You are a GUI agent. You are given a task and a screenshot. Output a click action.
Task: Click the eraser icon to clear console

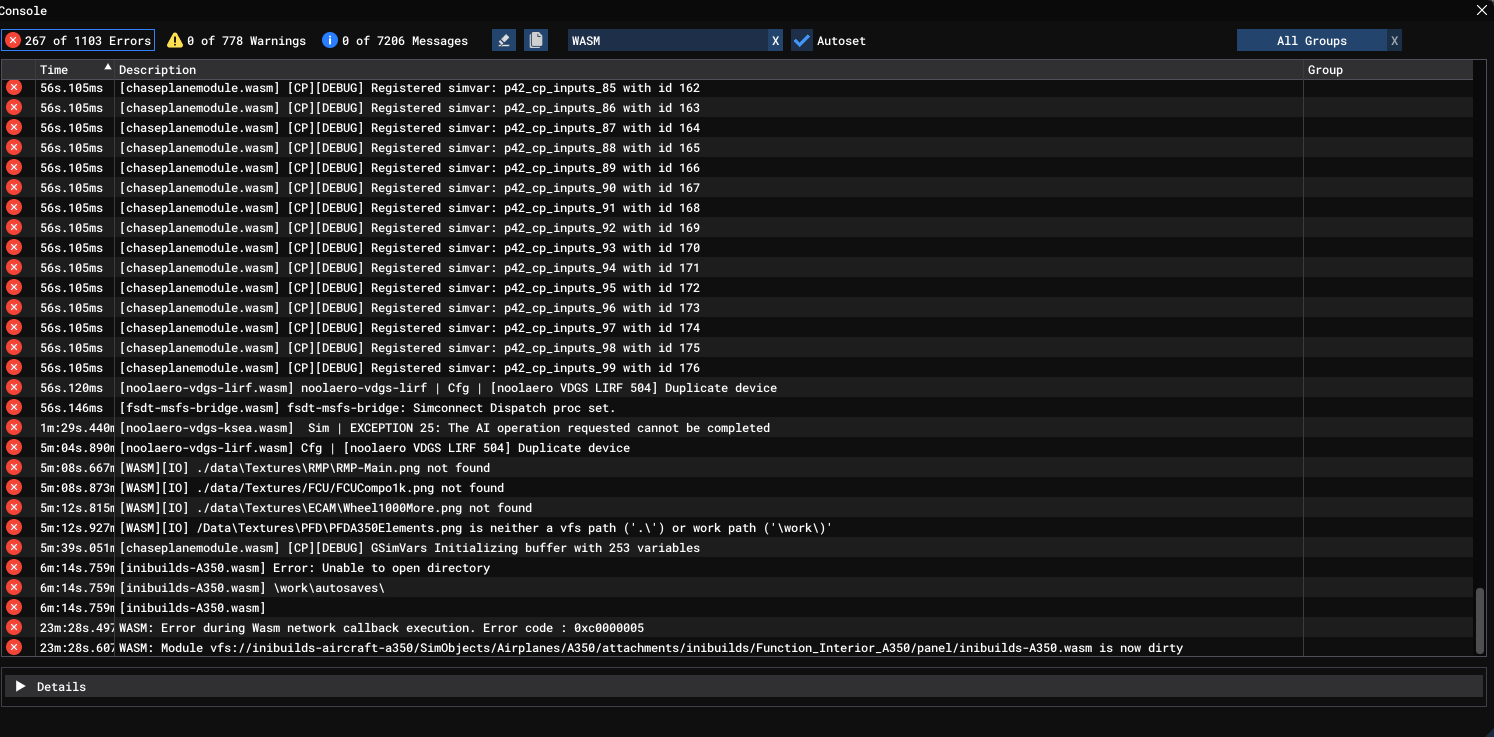[504, 40]
